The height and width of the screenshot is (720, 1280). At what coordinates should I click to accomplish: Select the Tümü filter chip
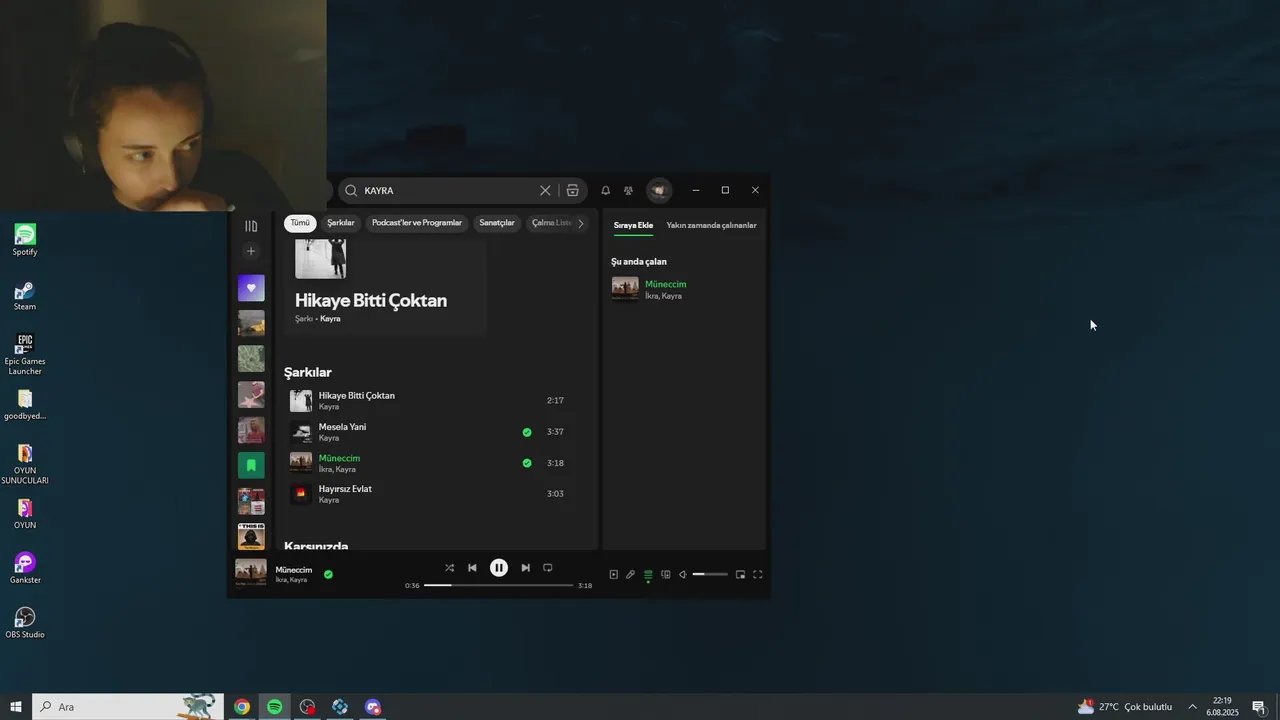click(x=300, y=223)
